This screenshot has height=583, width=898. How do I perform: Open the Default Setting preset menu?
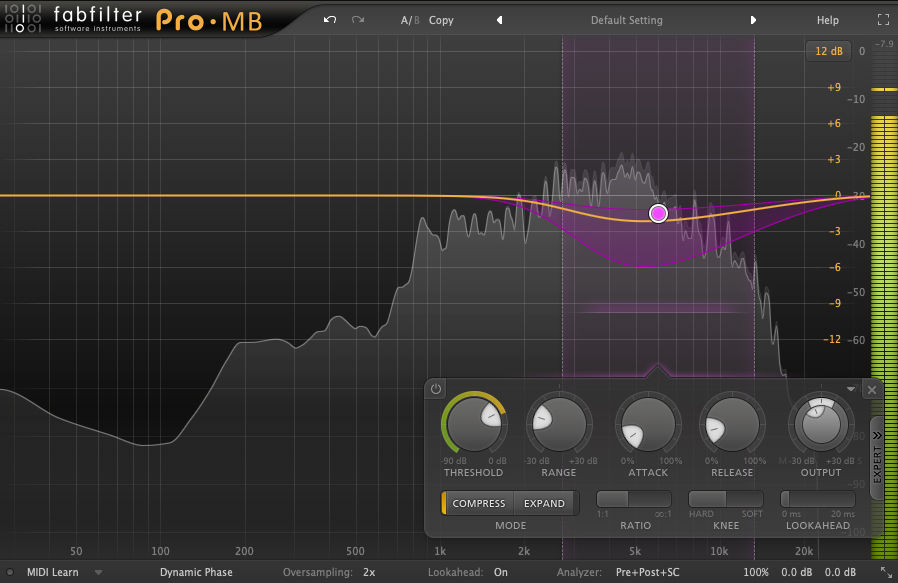(627, 20)
